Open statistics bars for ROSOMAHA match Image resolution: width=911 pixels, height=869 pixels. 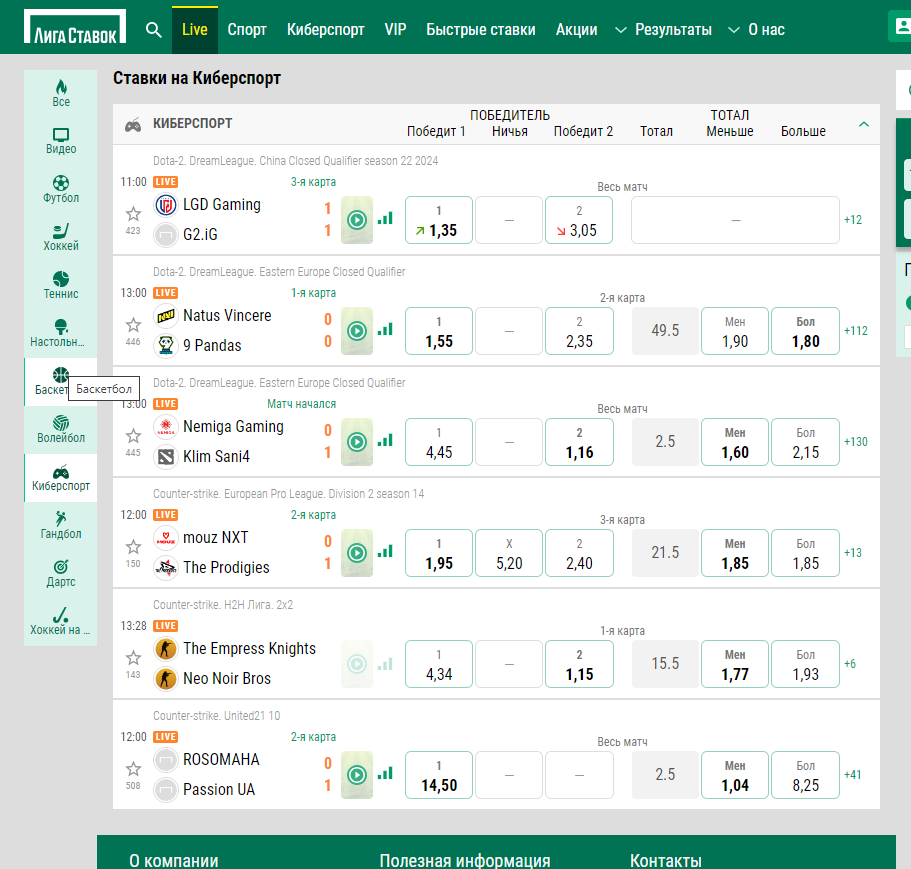(x=385, y=773)
